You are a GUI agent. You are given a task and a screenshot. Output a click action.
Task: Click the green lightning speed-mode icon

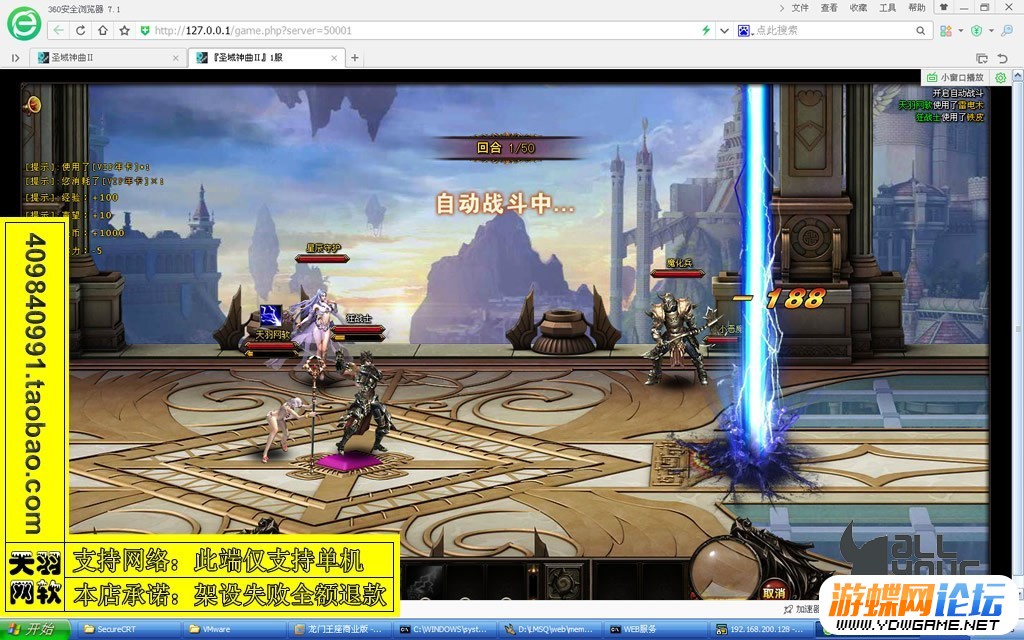point(706,31)
